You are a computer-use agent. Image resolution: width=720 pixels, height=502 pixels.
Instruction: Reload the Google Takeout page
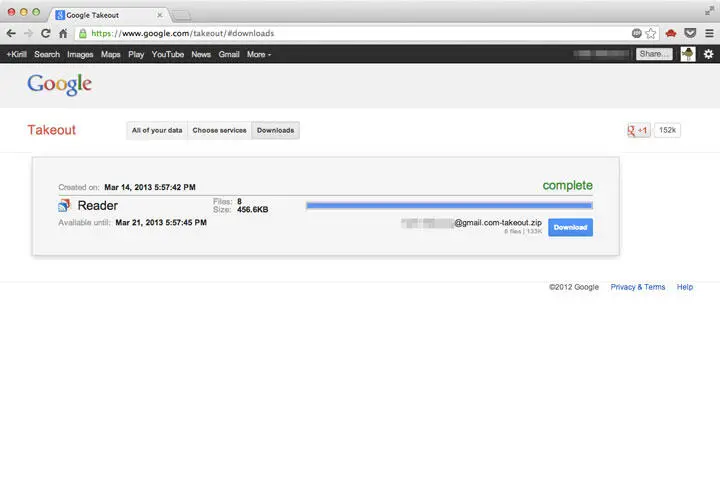click(x=45, y=33)
